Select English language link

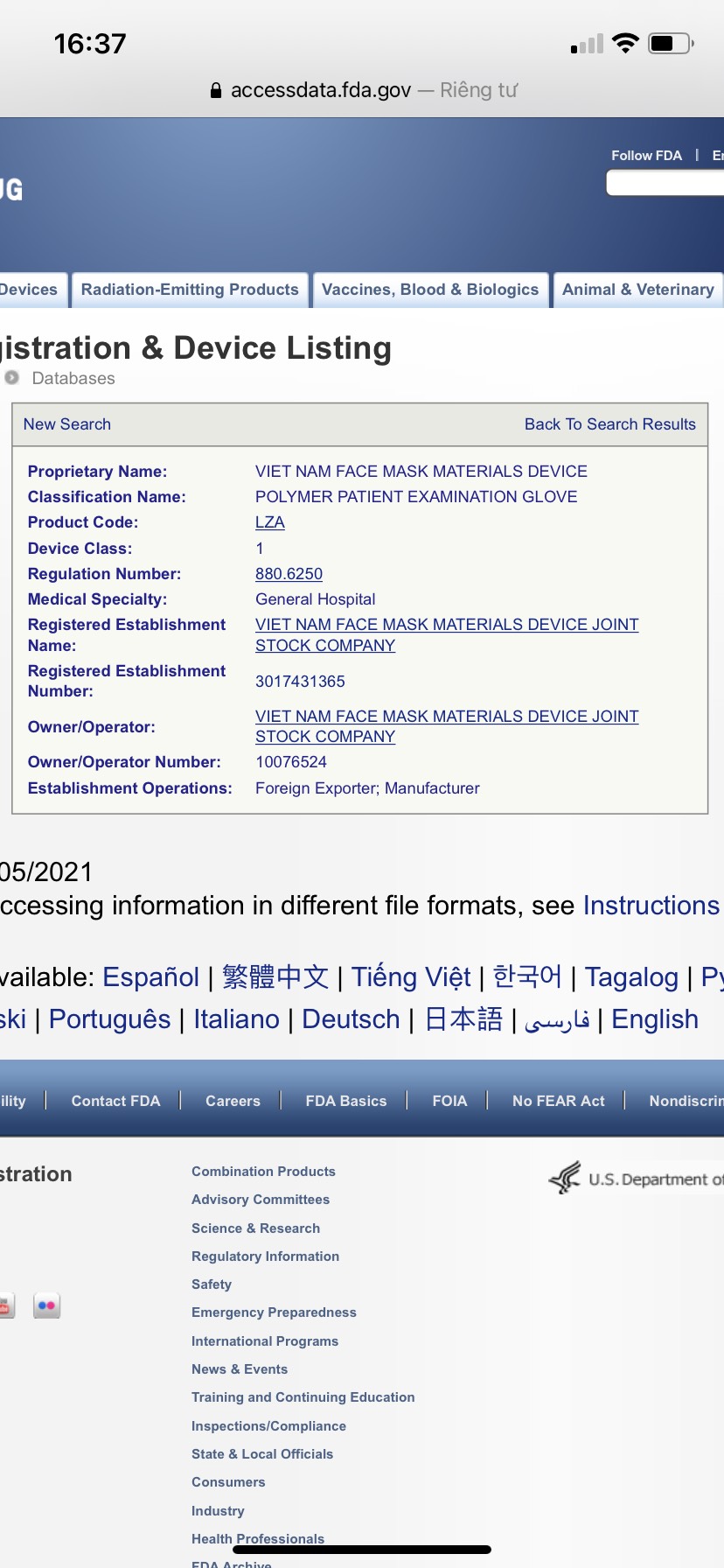pos(655,1019)
